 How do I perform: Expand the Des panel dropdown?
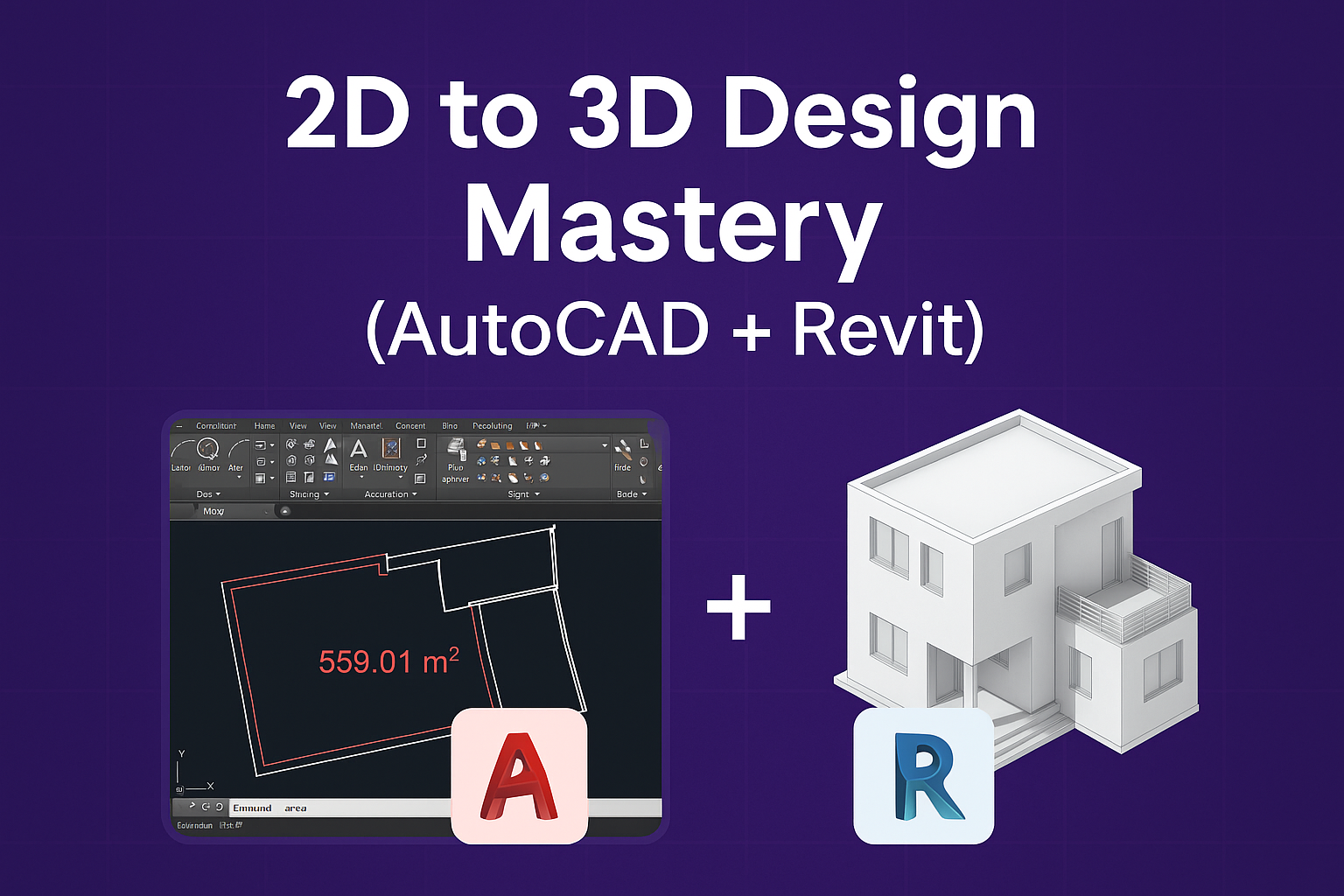click(x=208, y=494)
